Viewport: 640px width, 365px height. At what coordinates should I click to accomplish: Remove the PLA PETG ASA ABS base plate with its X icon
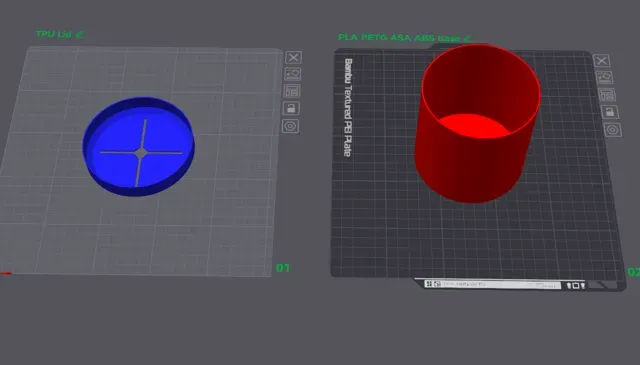[602, 61]
